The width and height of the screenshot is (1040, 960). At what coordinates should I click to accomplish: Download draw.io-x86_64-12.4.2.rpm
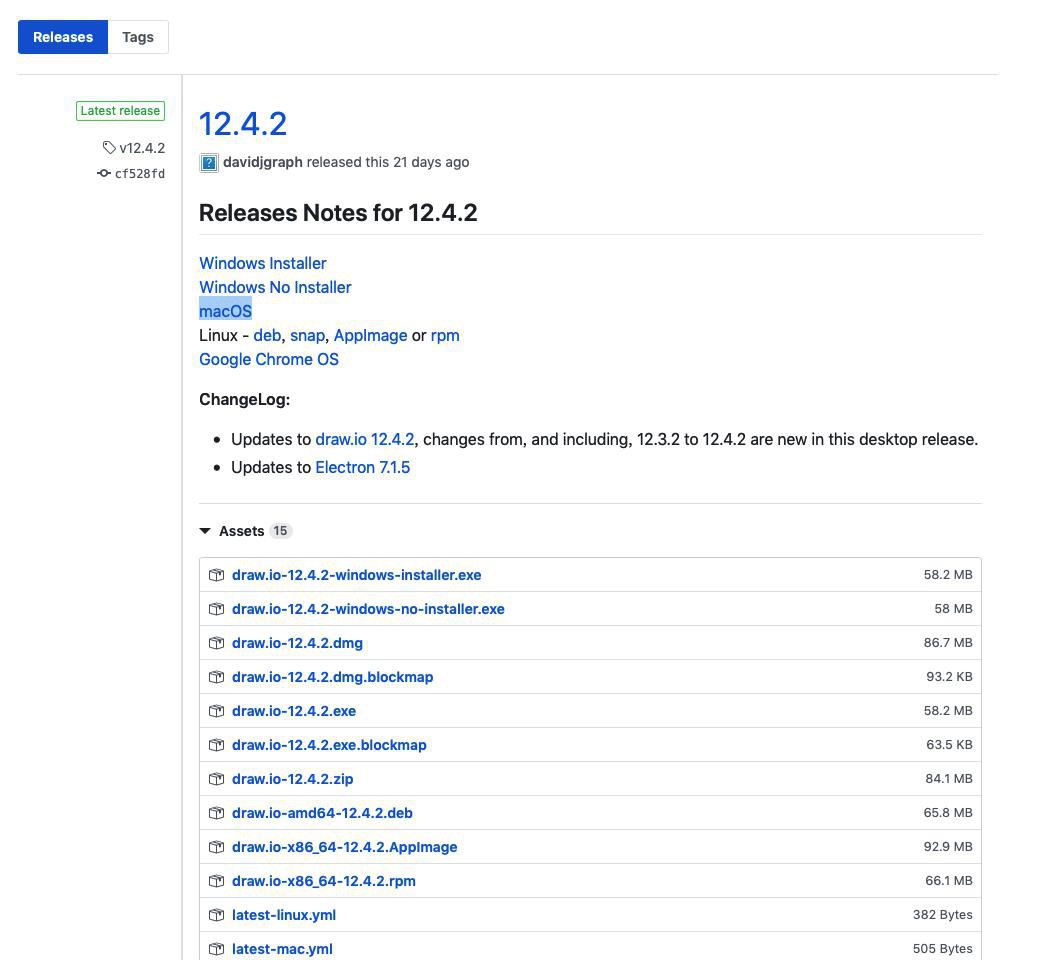tap(324, 881)
